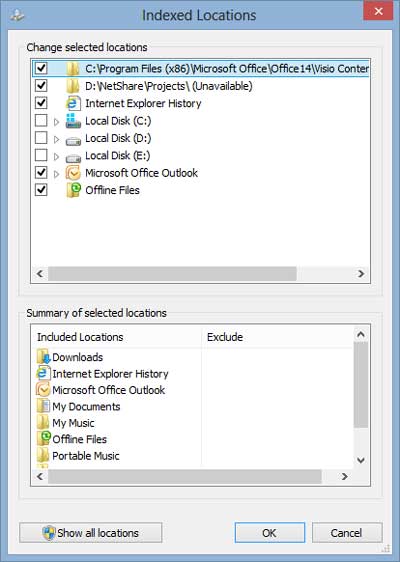Viewport: 400px width, 562px height.
Task: Select the Local Disk (D:) label
Action: [x=118, y=138]
